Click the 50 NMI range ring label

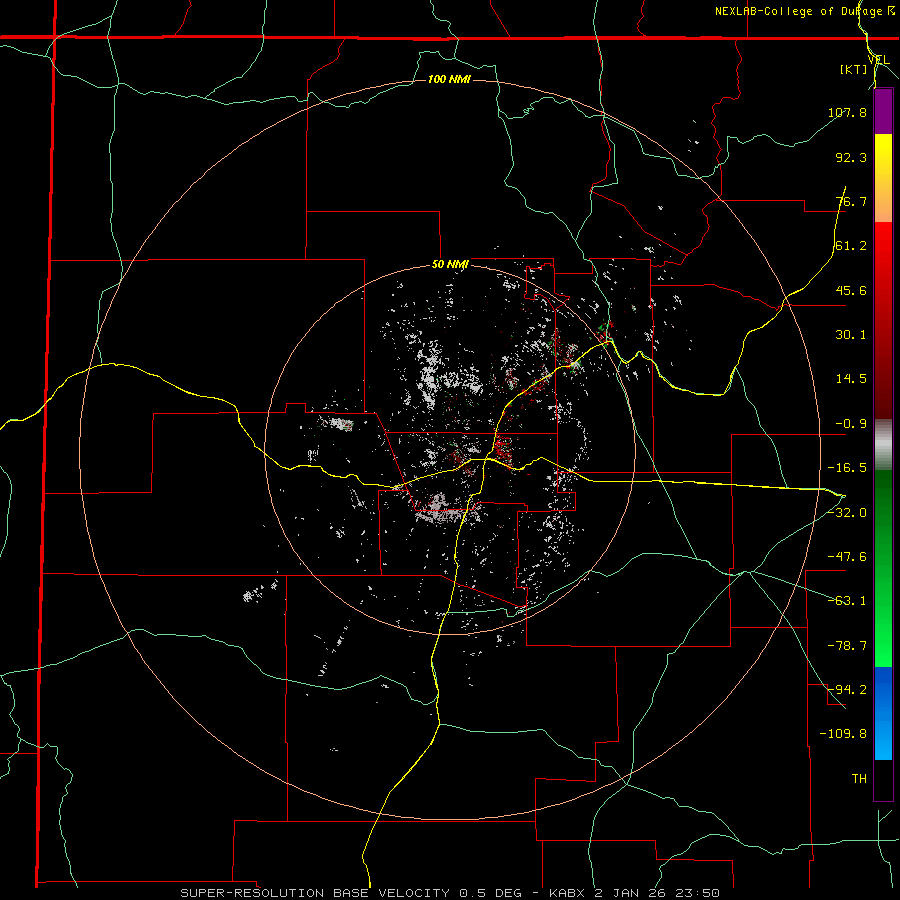coord(450,265)
